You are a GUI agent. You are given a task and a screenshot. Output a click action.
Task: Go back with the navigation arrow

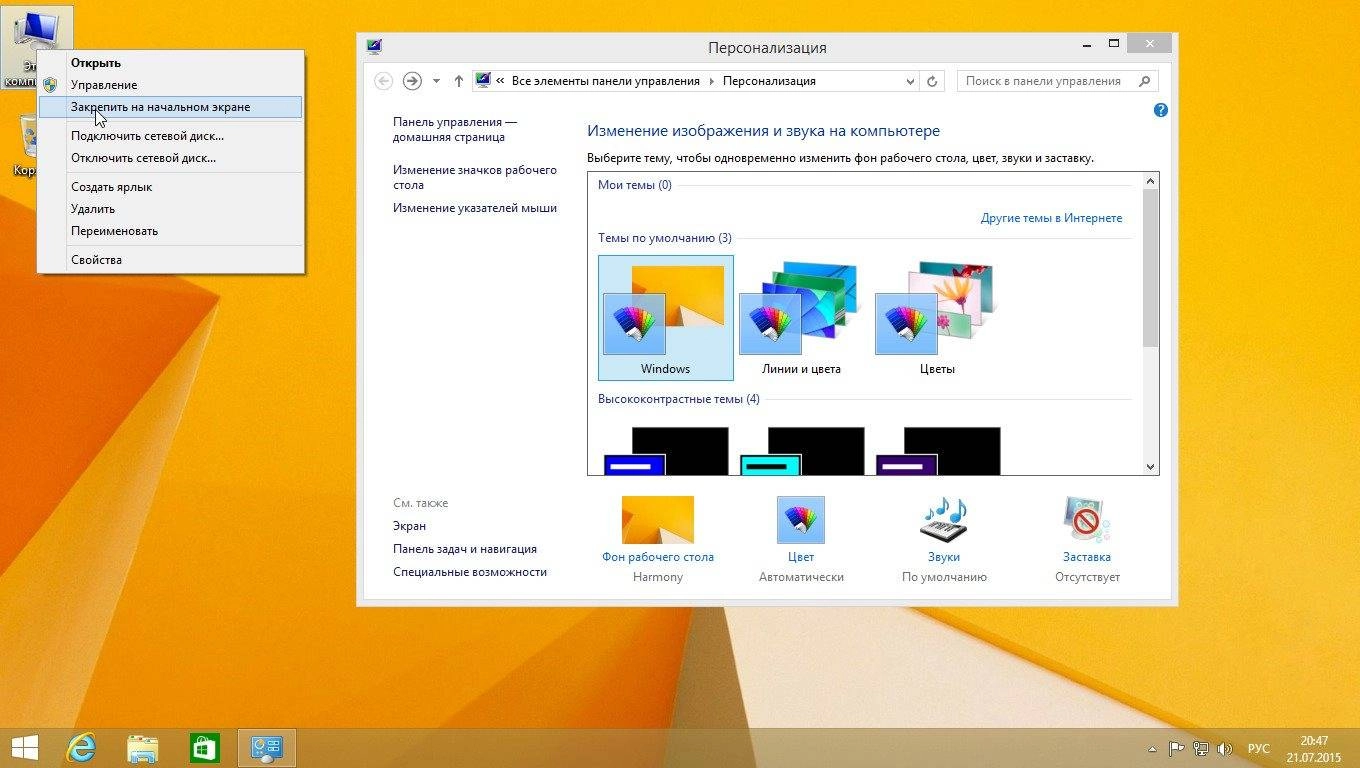coord(383,81)
